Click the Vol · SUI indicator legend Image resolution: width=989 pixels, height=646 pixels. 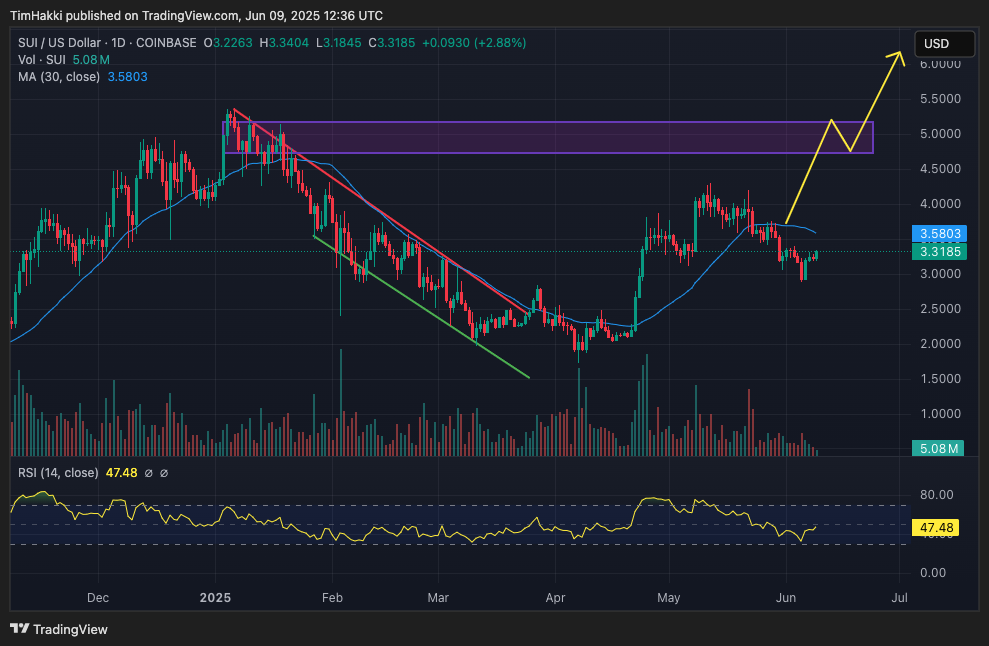coord(42,60)
